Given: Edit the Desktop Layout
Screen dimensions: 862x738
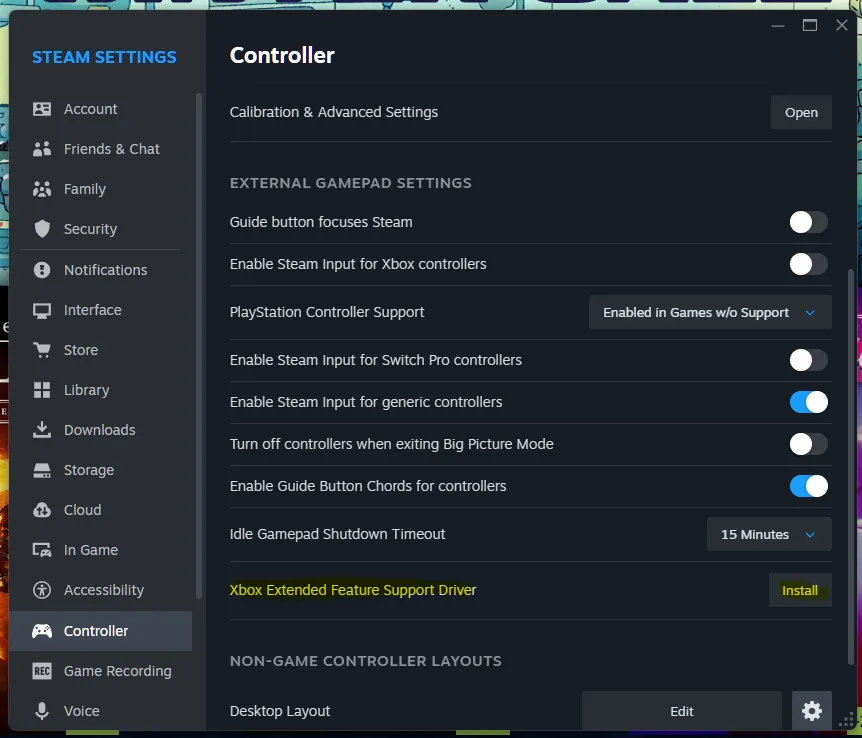Looking at the screenshot, I should coord(681,710).
